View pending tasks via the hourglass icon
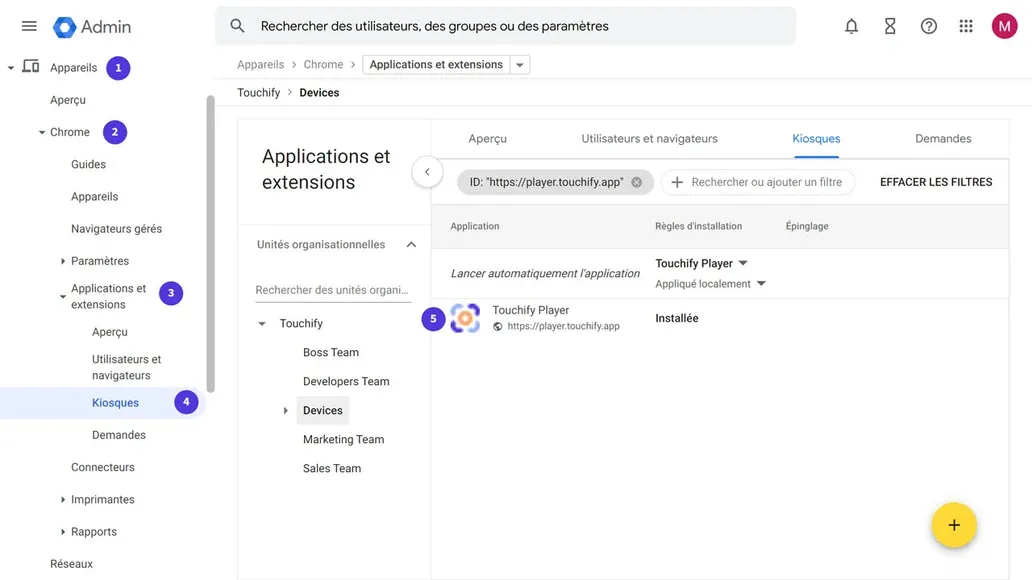The width and height of the screenshot is (1032, 580). [890, 26]
